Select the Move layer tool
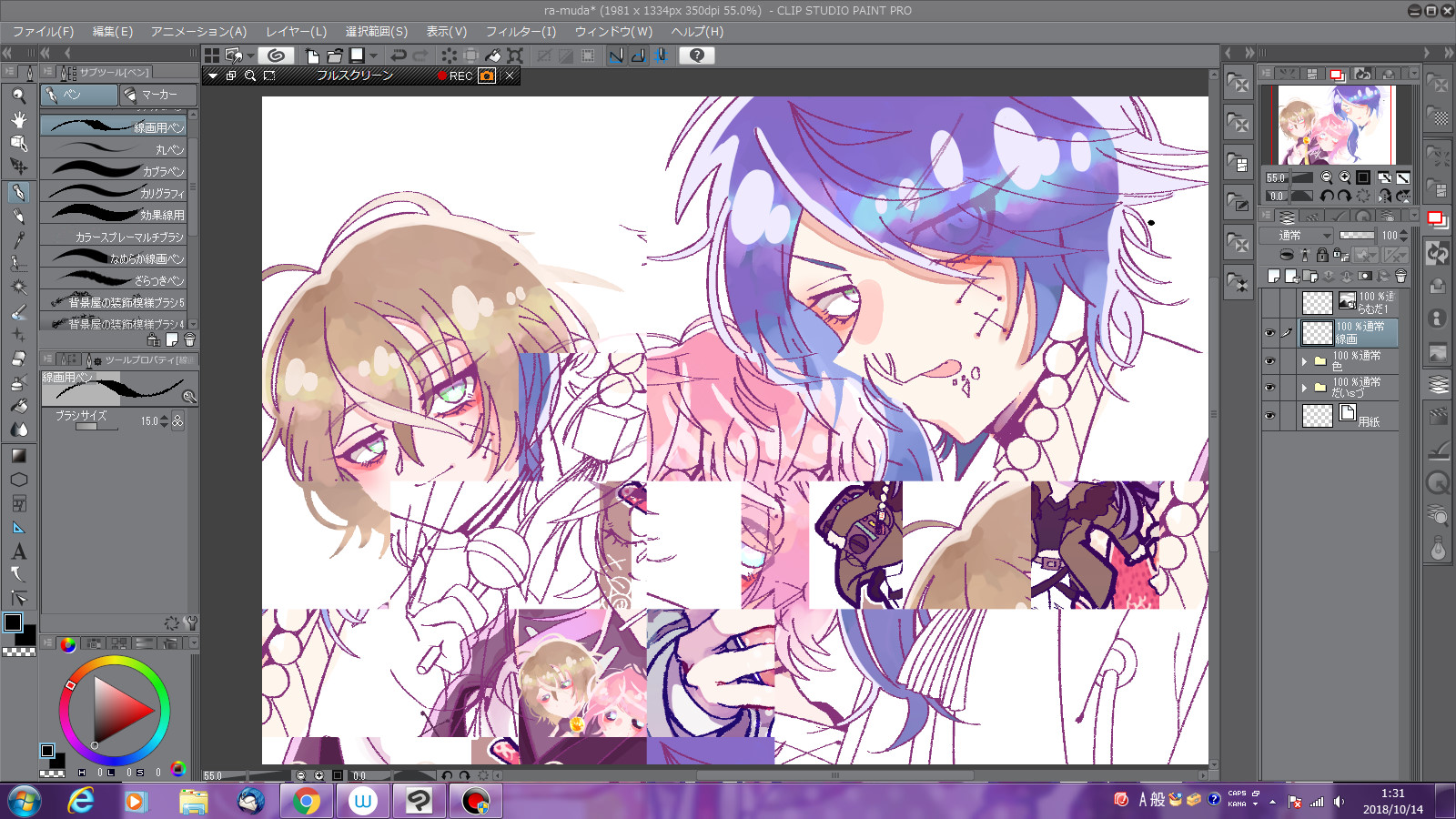Image resolution: width=1456 pixels, height=819 pixels. (x=18, y=167)
